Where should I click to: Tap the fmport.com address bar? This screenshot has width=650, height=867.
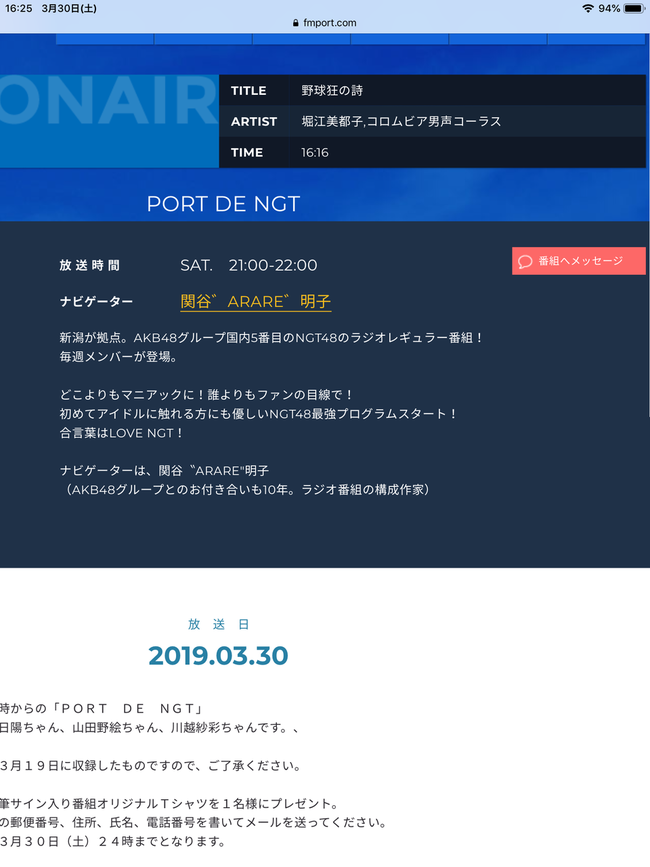pyautogui.click(x=324, y=23)
